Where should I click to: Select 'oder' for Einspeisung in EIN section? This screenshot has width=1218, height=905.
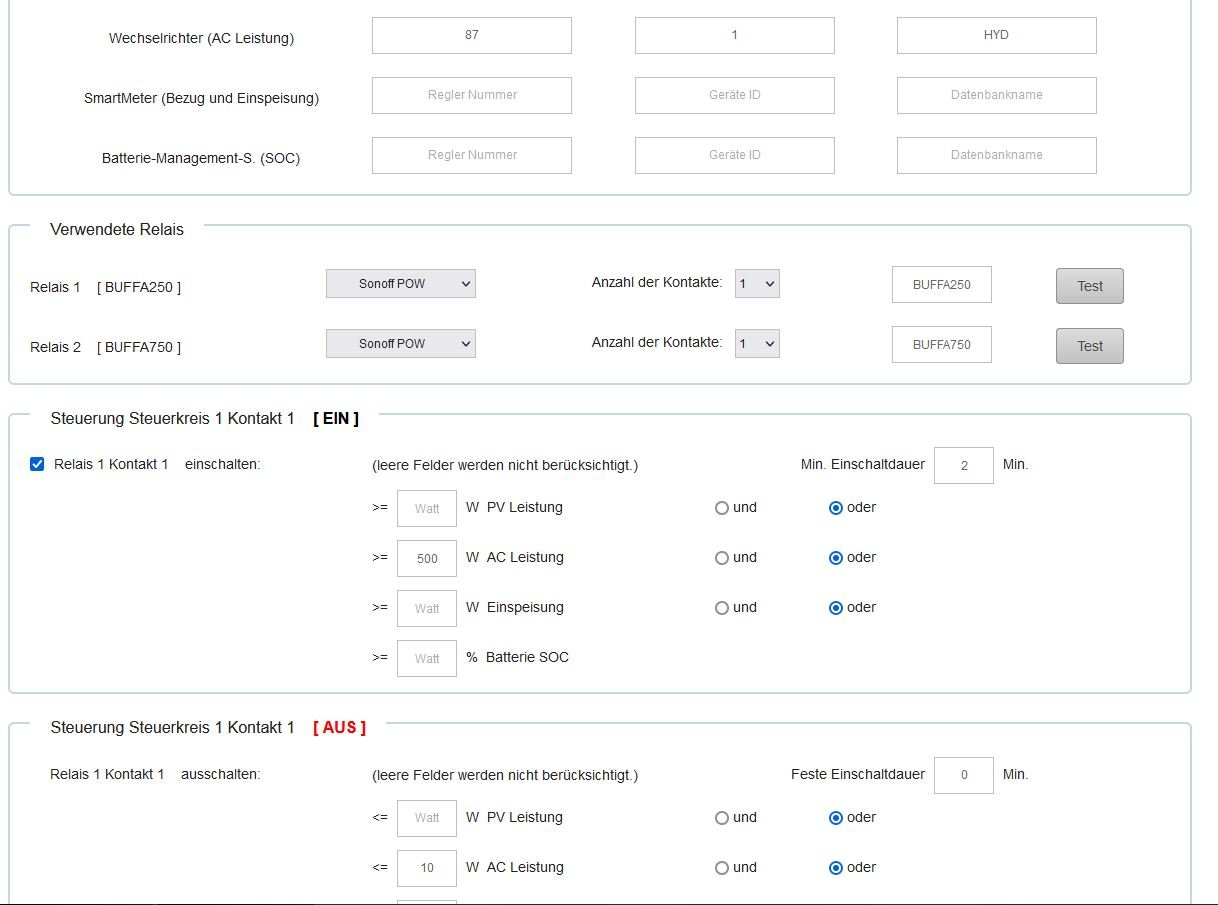pyautogui.click(x=836, y=608)
